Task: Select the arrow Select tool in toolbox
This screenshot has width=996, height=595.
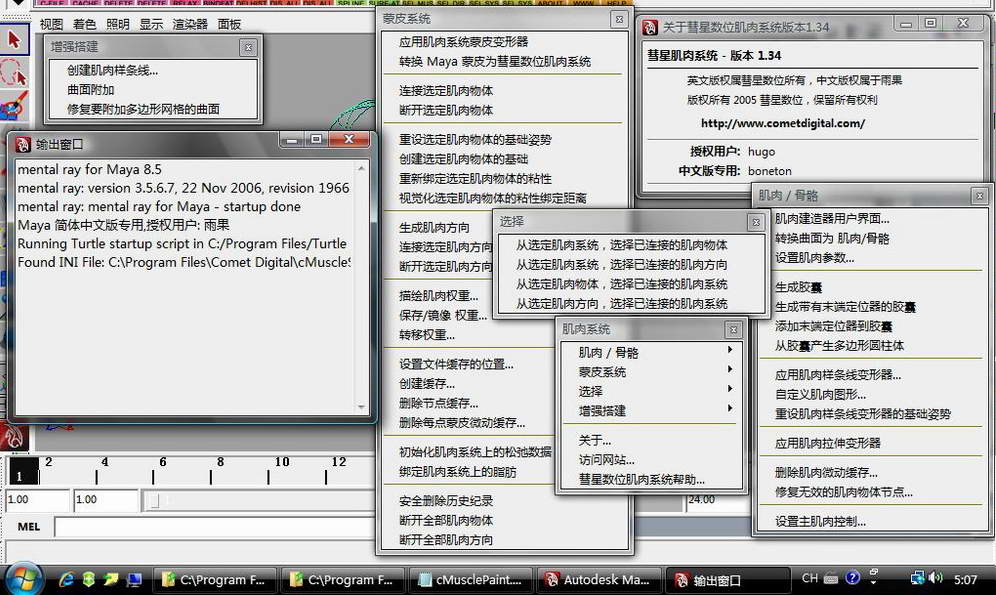Action: pyautogui.click(x=14, y=40)
